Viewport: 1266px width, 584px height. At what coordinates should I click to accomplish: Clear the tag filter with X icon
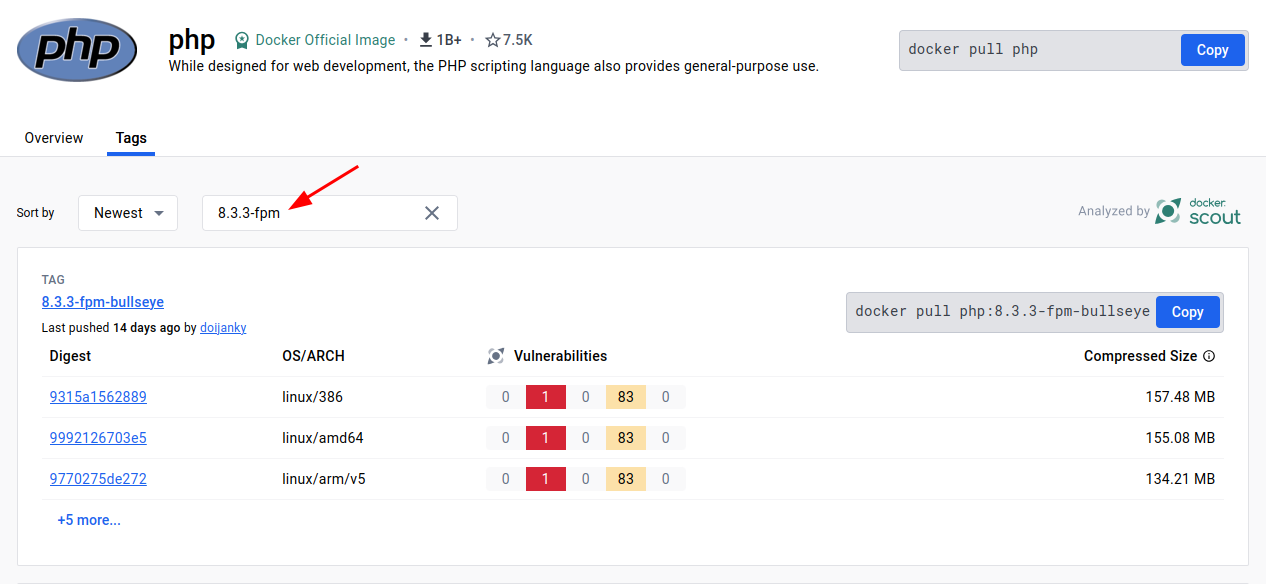432,213
